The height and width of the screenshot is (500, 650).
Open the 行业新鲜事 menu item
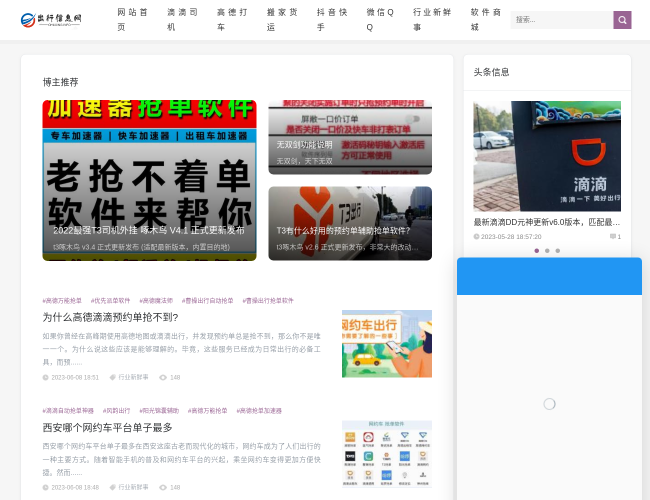pos(432,19)
